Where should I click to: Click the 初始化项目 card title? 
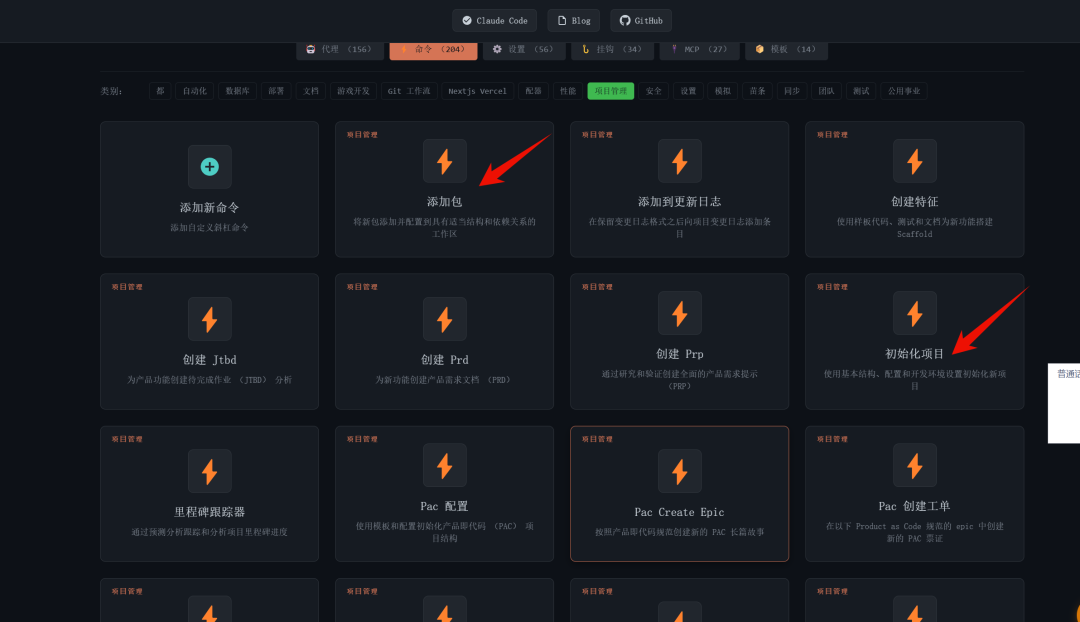pyautogui.click(x=915, y=354)
